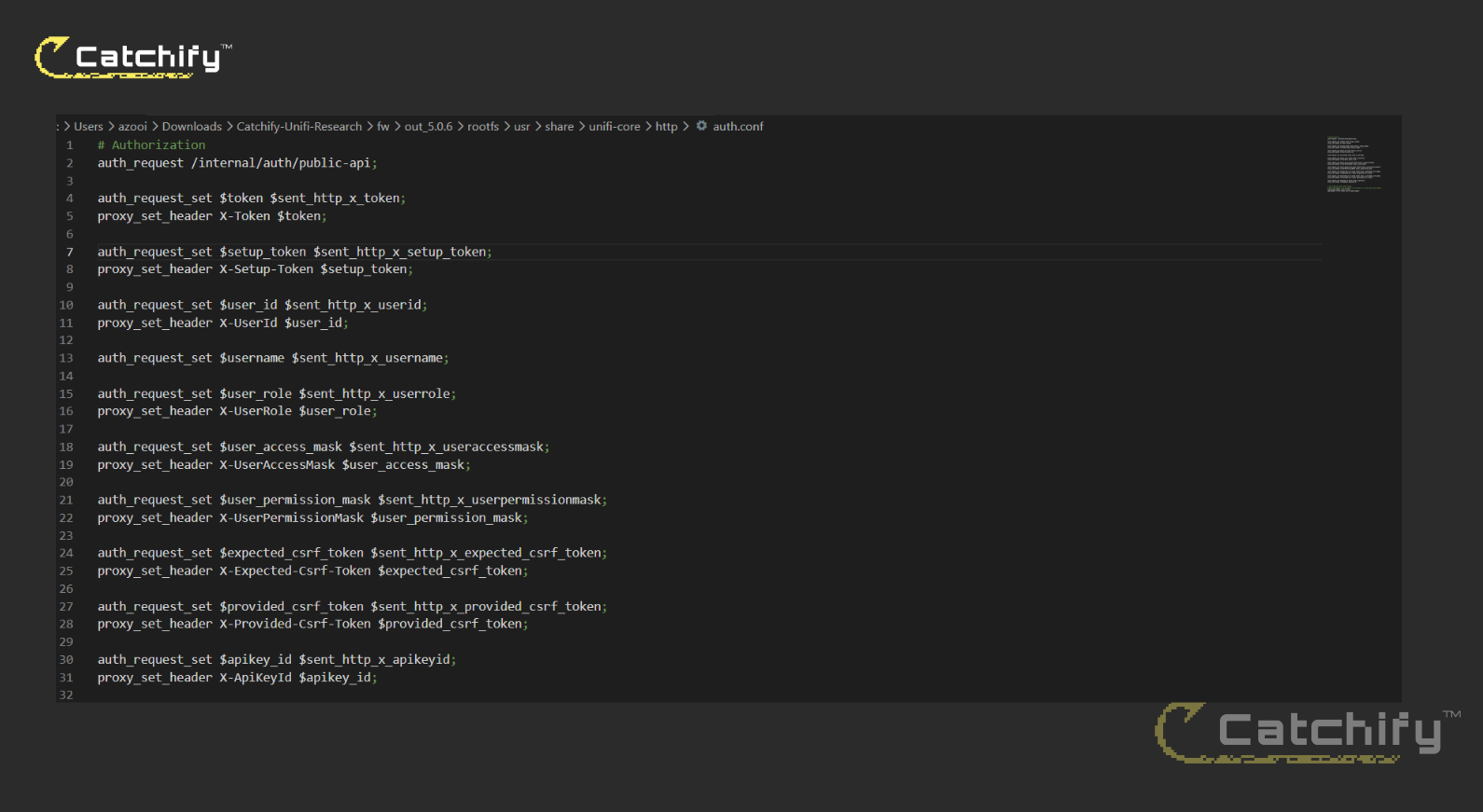Select the usr breadcrumb segment
Image resolution: width=1483 pixels, height=812 pixels.
(522, 127)
